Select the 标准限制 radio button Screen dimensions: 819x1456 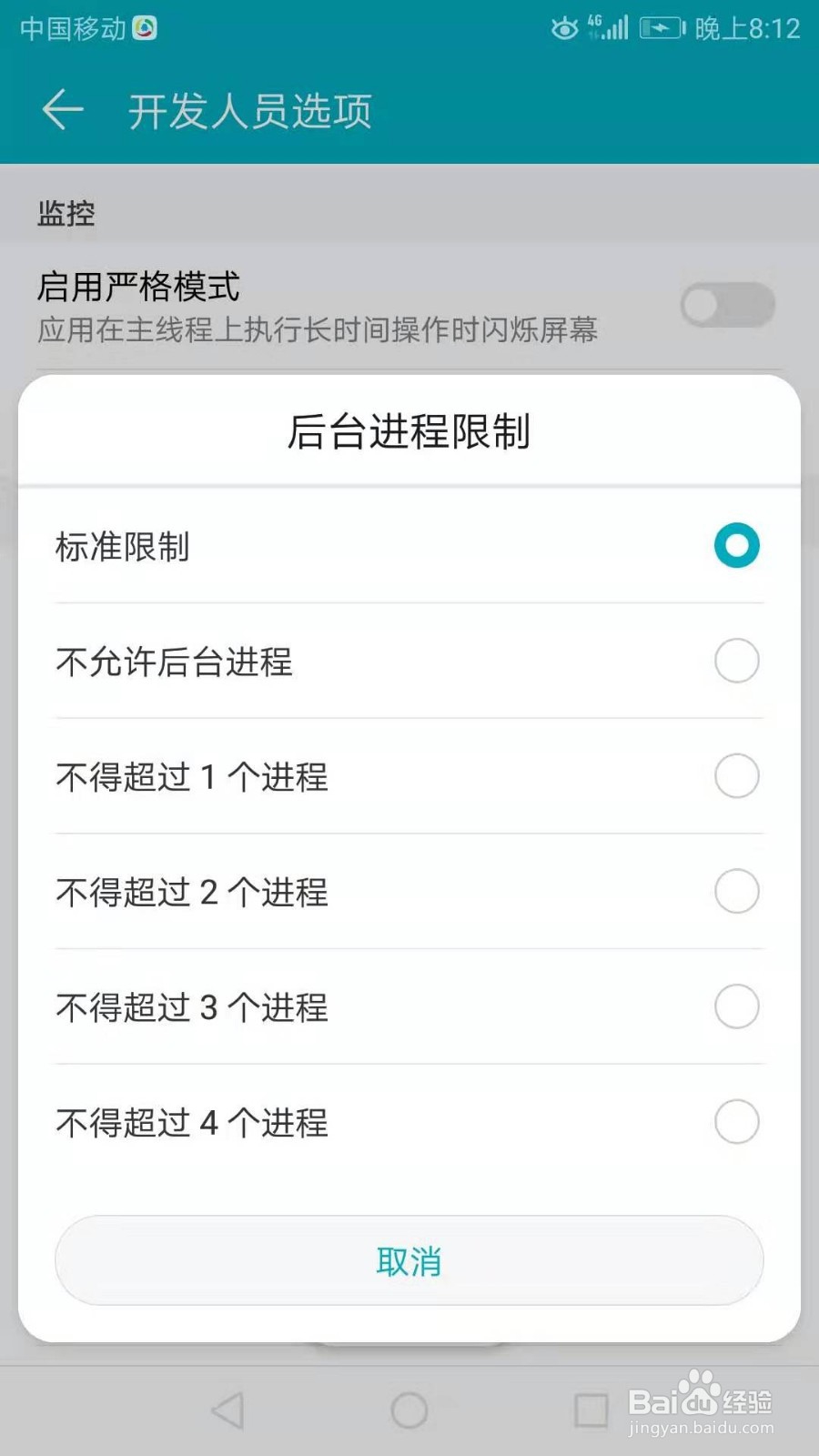(x=736, y=546)
